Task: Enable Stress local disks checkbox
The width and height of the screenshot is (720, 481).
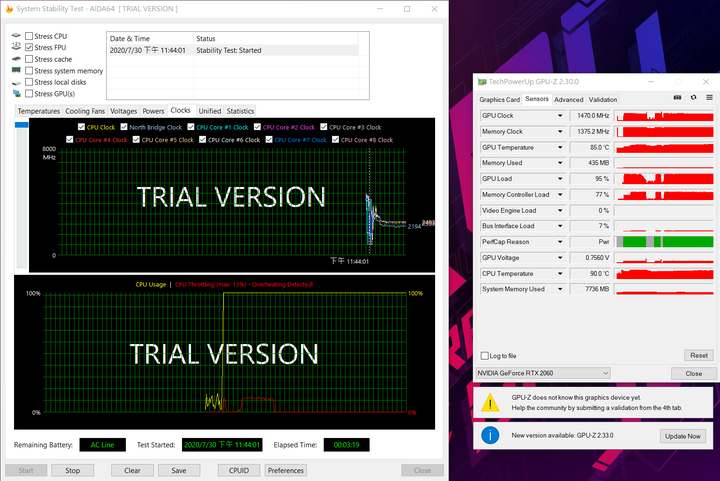Action: click(x=29, y=82)
